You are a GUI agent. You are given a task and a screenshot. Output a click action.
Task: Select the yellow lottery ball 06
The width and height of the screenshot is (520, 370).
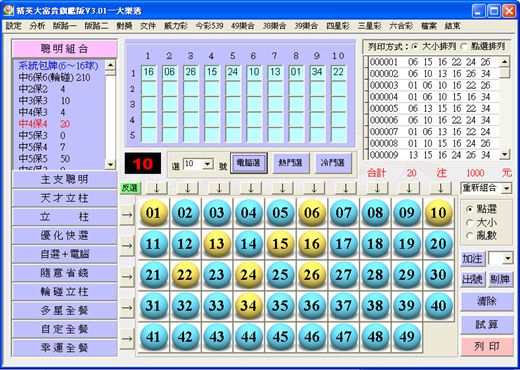tap(312, 213)
